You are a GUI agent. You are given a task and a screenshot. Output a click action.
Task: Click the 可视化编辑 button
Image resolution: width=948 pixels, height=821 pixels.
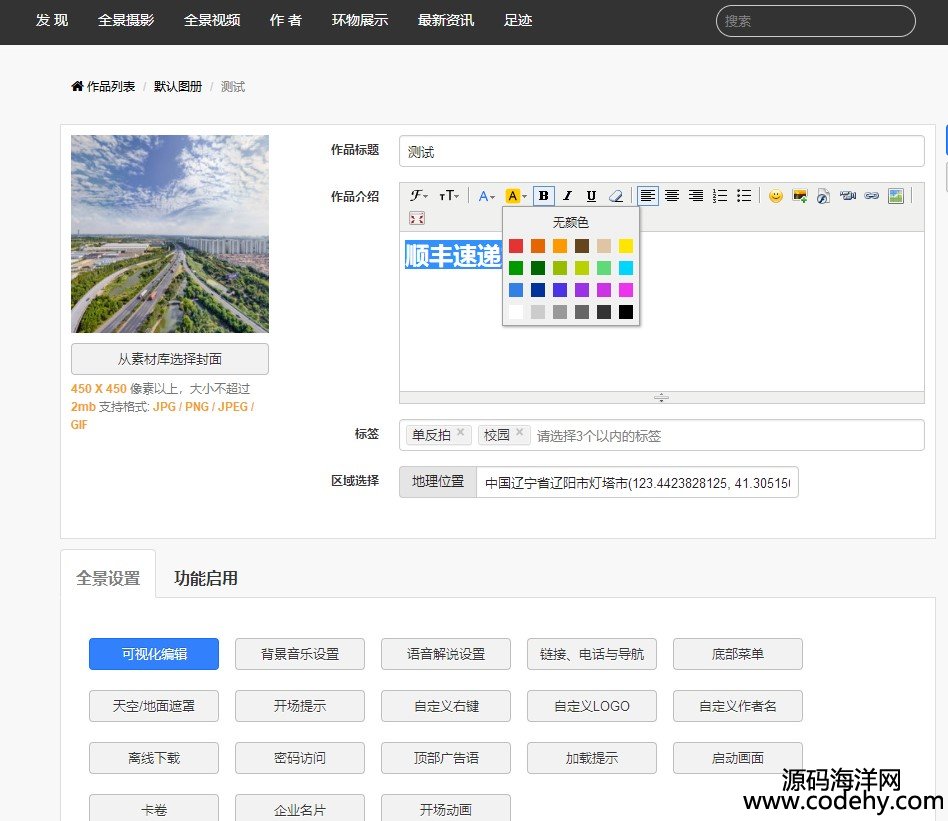(154, 654)
